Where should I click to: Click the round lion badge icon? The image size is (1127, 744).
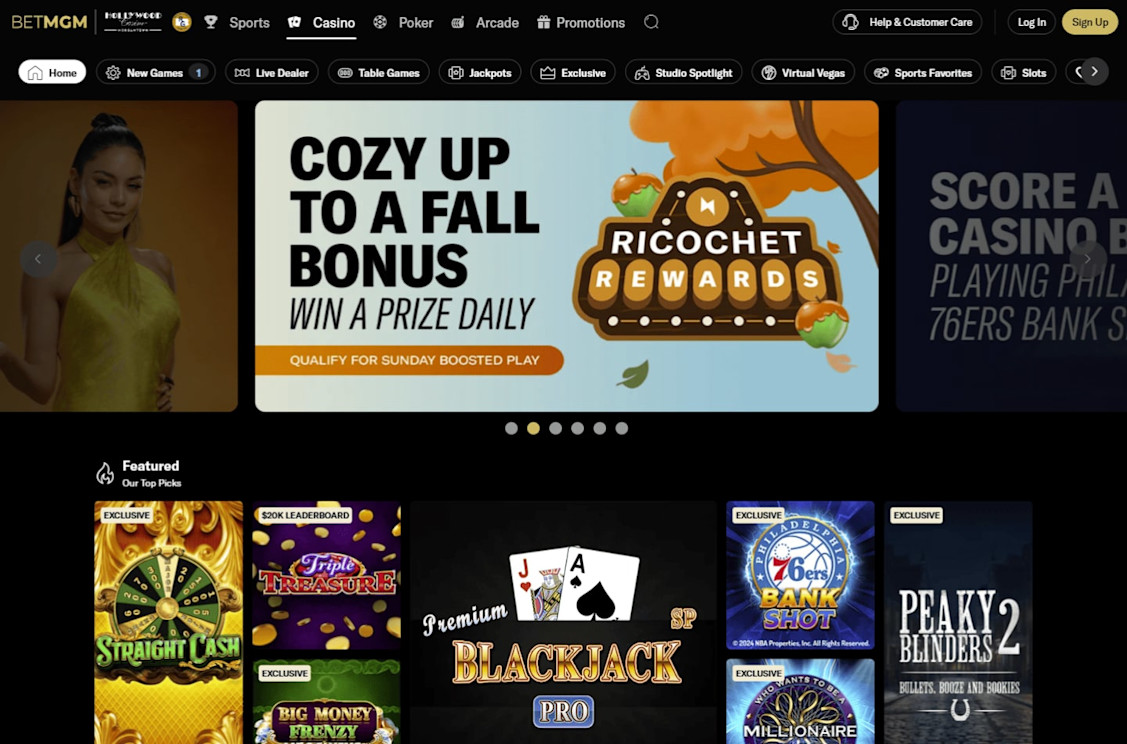(182, 22)
